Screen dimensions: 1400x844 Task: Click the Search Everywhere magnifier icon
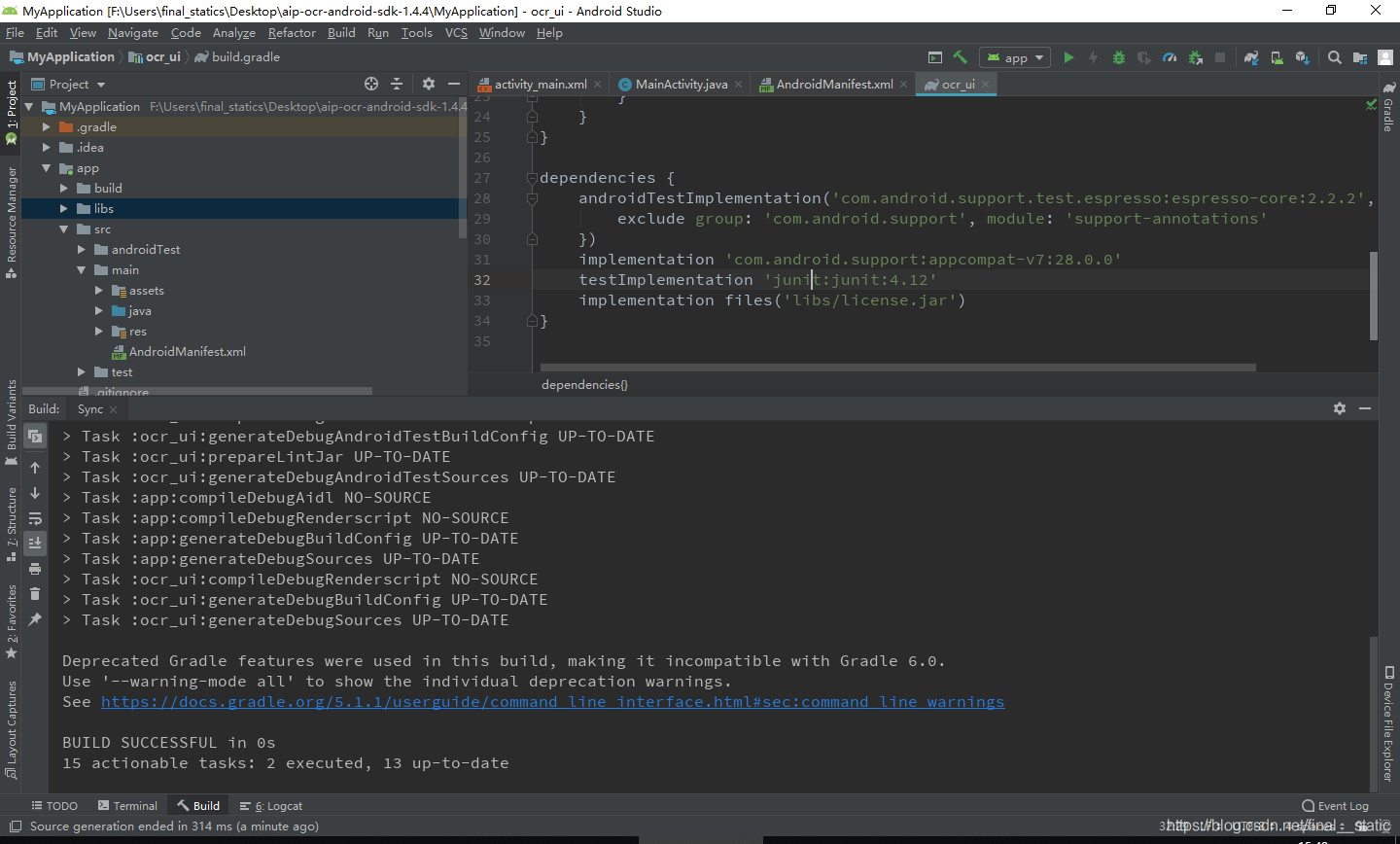tap(1335, 57)
